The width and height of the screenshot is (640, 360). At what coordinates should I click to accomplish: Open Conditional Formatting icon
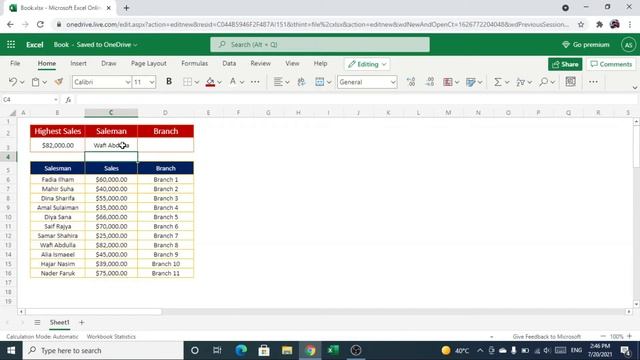point(448,82)
